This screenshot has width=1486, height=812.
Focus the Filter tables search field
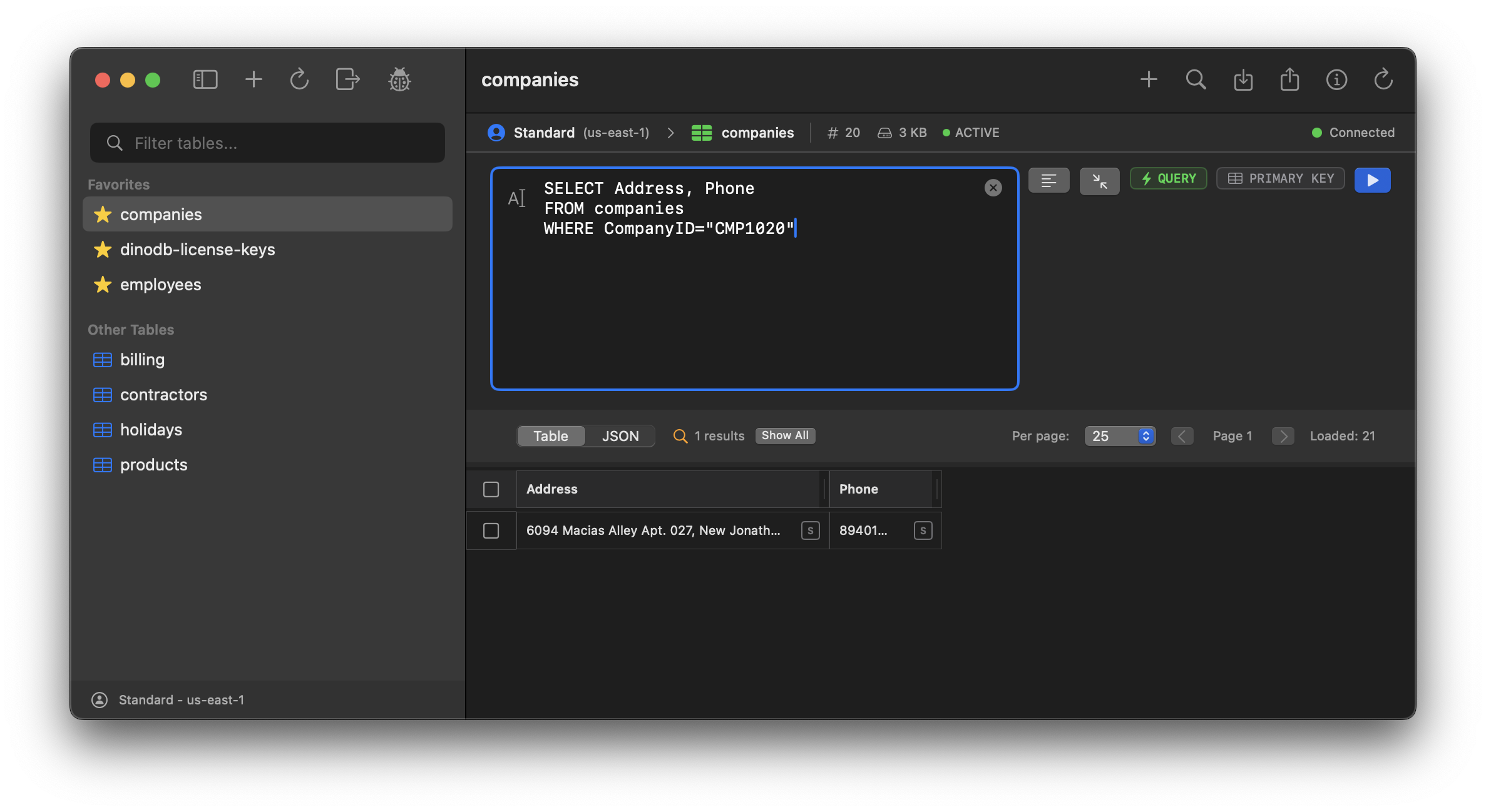click(267, 143)
